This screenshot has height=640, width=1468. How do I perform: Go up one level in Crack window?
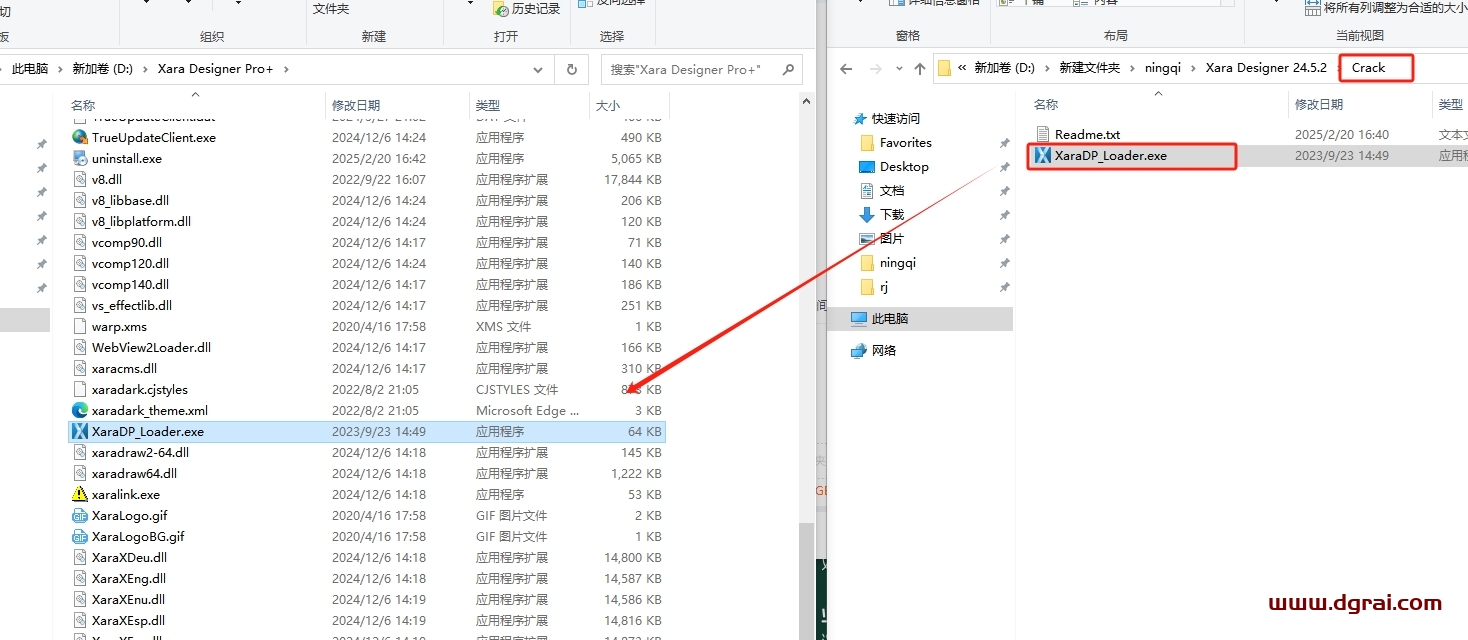coord(920,68)
